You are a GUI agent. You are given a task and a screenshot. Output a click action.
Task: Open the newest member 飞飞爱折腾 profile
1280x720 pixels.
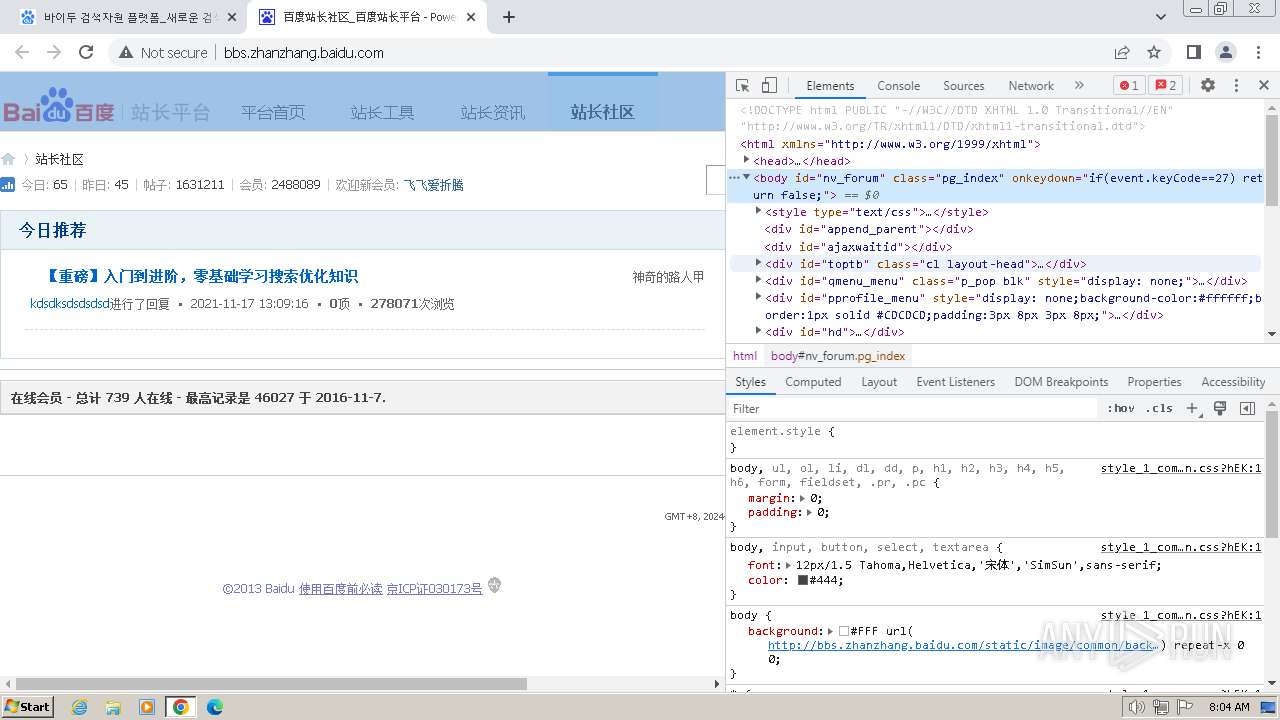pyautogui.click(x=433, y=185)
